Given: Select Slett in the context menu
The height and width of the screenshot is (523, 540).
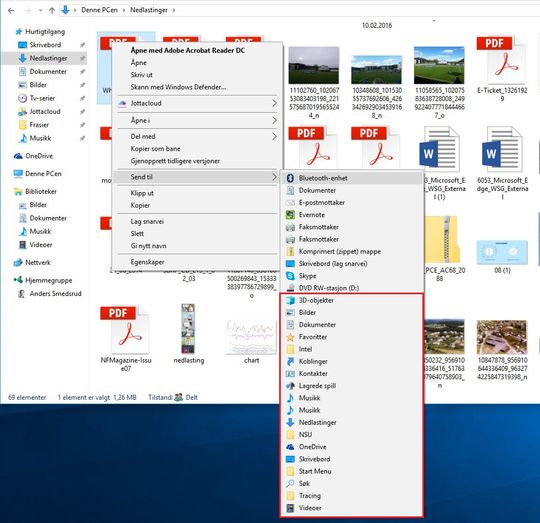Looking at the screenshot, I should click(137, 233).
